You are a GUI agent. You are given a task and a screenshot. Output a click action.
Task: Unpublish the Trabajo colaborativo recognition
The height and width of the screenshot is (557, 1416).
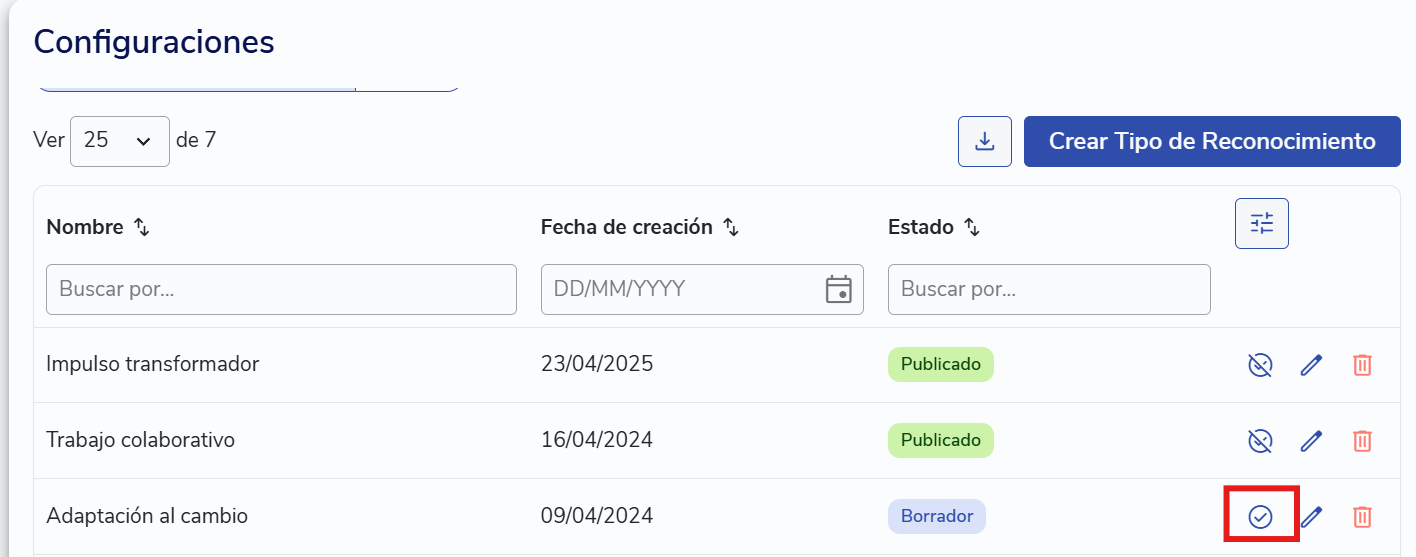click(1260, 441)
